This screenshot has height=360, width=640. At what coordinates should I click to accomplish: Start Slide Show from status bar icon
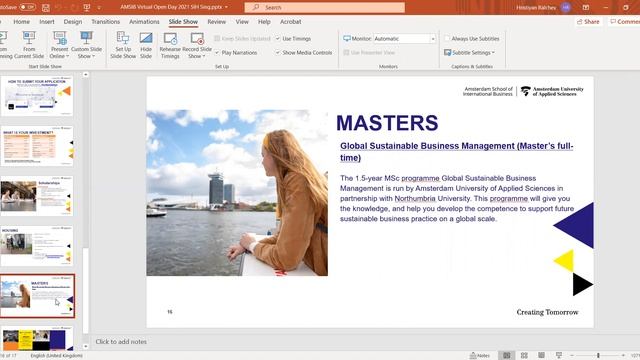(x=559, y=356)
